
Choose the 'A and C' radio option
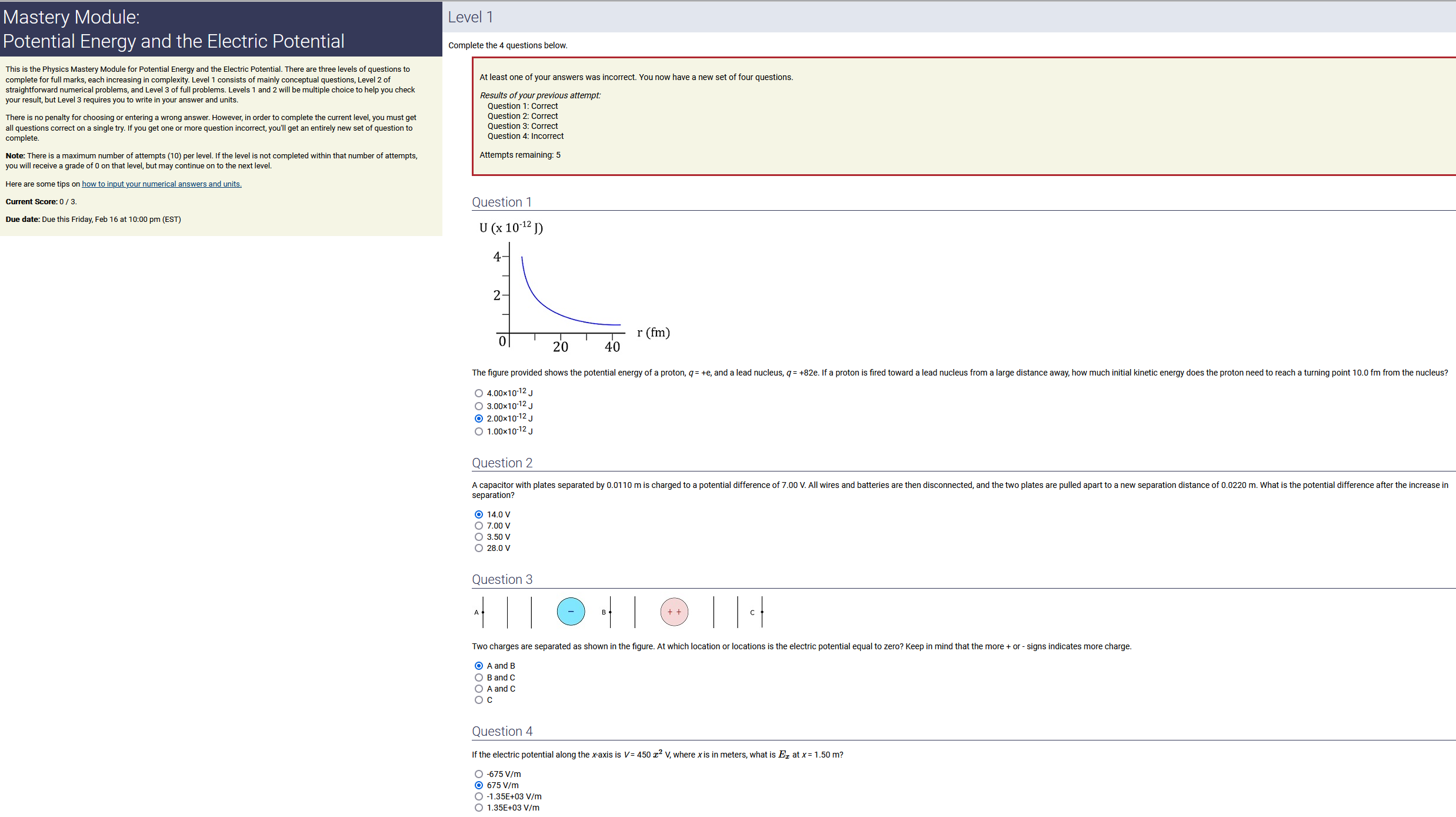coord(479,689)
